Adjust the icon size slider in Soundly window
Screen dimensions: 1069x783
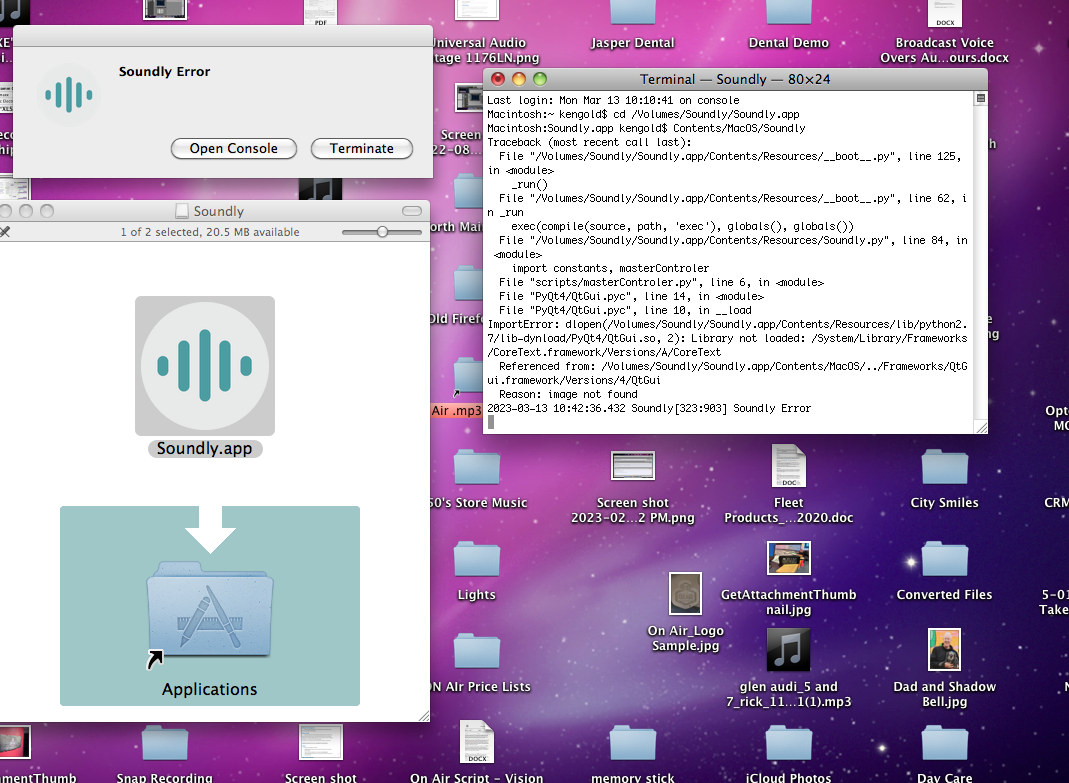point(382,232)
